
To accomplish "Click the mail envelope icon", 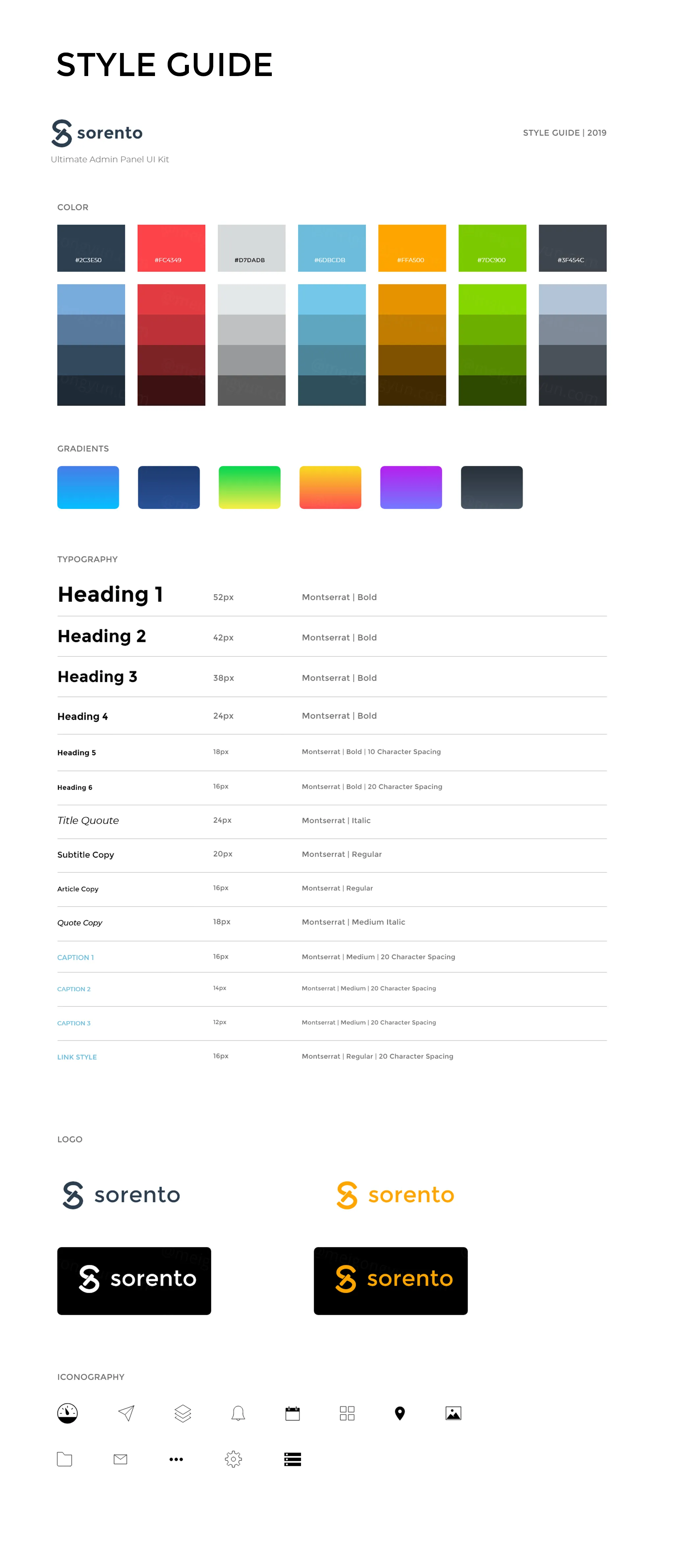I will coord(120,1458).
